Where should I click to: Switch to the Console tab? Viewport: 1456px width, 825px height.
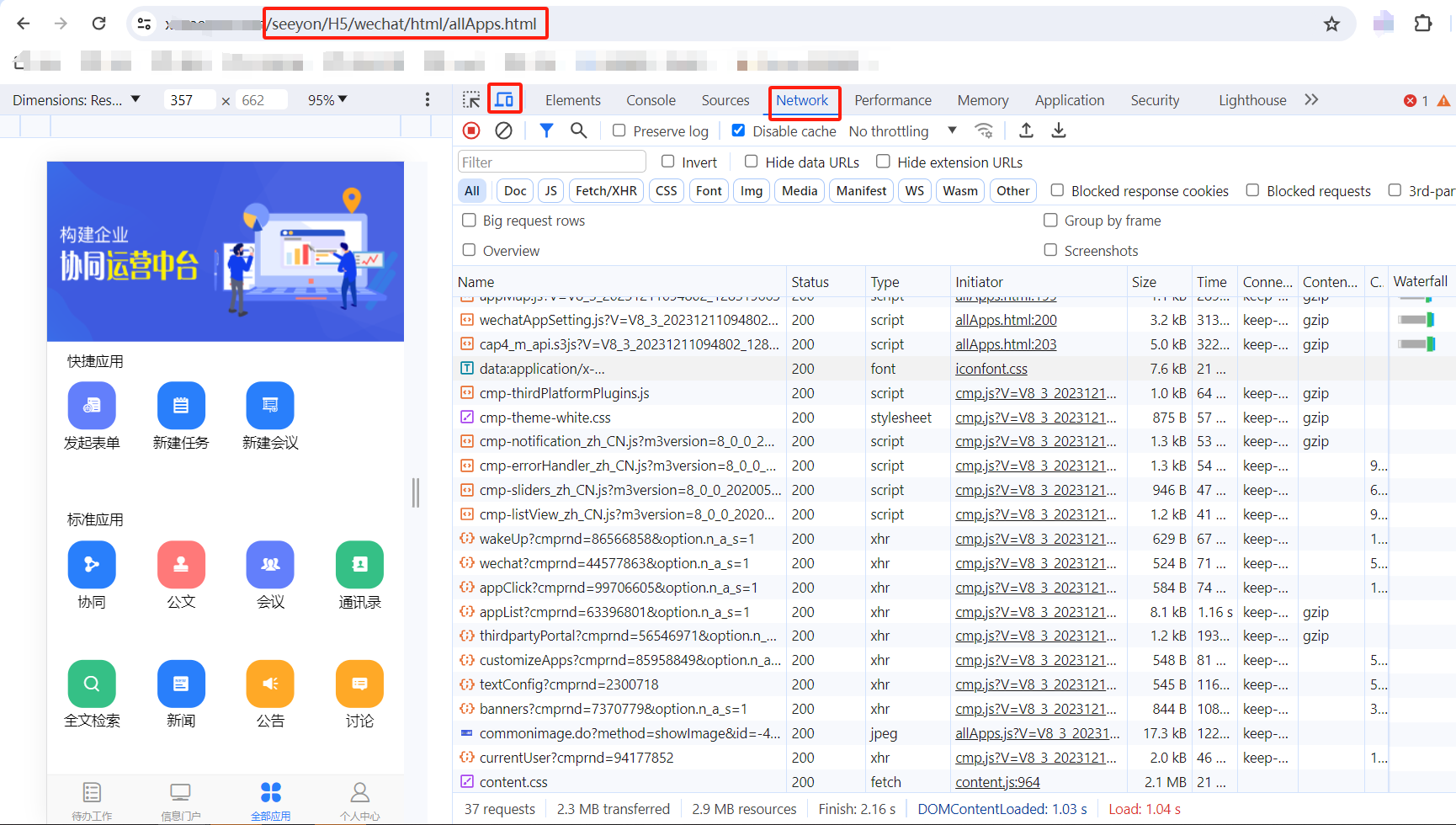(x=651, y=100)
